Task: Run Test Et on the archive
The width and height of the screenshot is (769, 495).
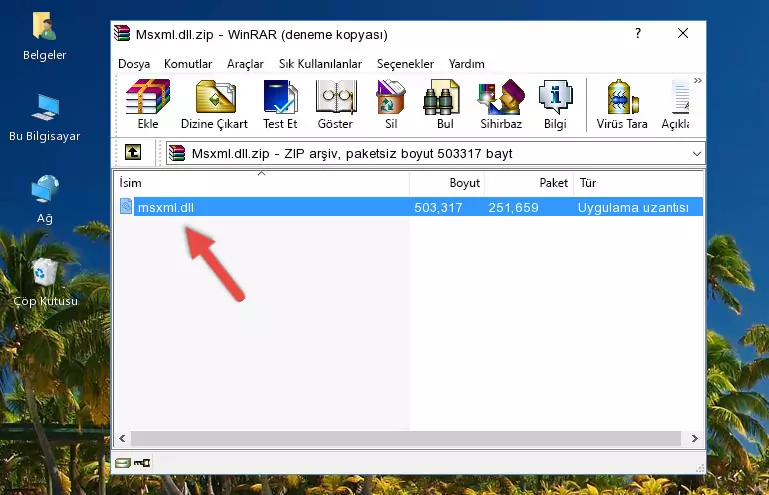Action: [280, 104]
